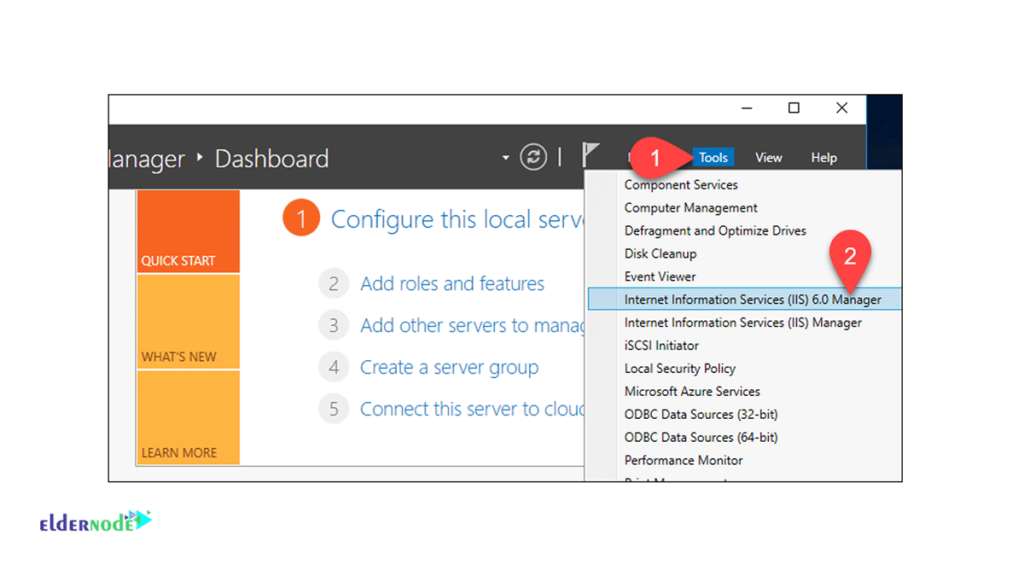Screen dimensions: 1024x576
Task: Click Add roles and features
Action: (452, 283)
